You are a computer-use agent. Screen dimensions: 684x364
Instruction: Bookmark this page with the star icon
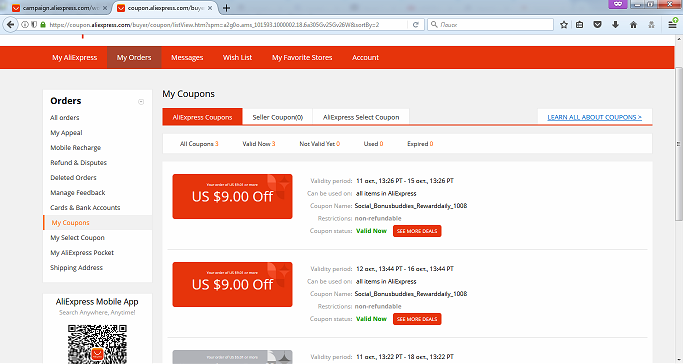(x=564, y=25)
